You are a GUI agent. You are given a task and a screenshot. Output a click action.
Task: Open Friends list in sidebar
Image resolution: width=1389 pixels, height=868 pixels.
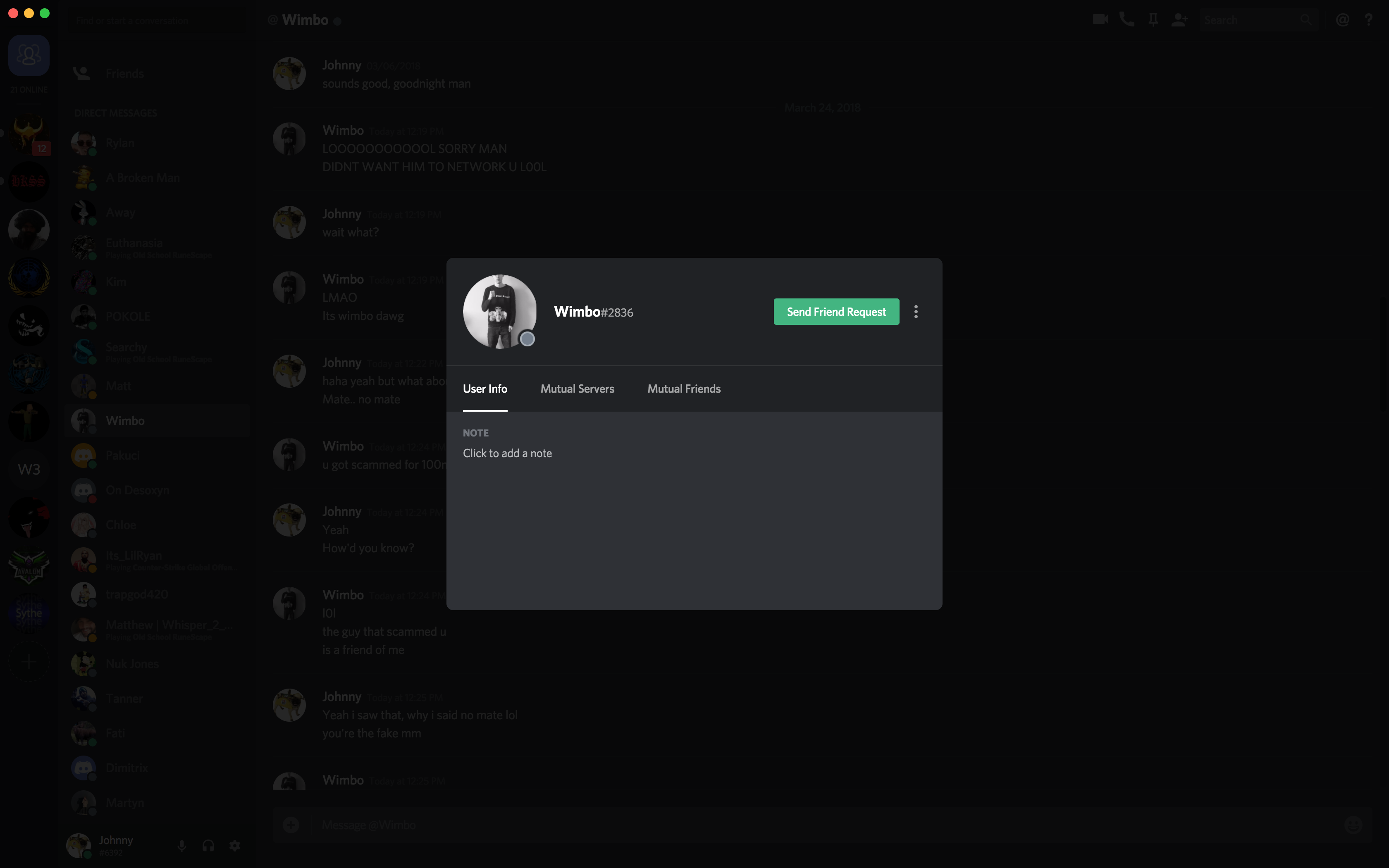(124, 74)
